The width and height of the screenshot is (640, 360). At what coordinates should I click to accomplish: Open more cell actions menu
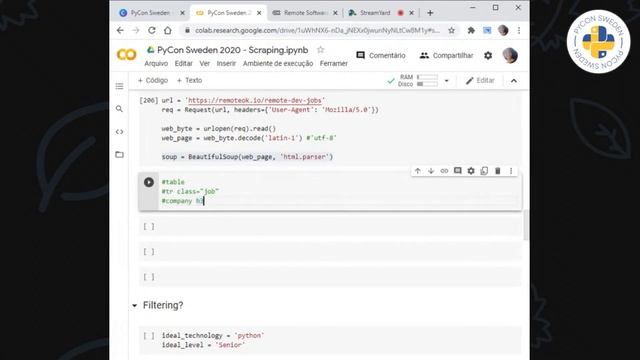pos(511,171)
